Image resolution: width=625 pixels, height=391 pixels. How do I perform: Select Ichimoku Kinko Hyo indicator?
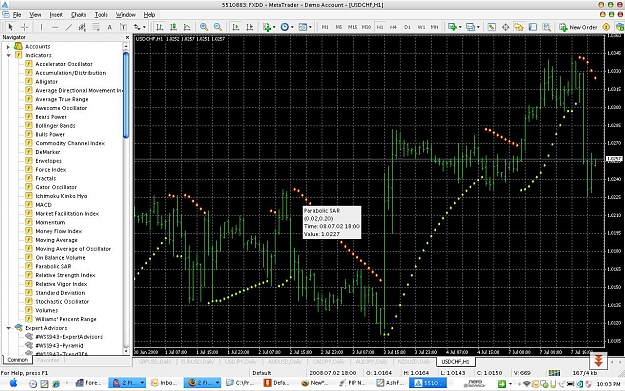61,196
